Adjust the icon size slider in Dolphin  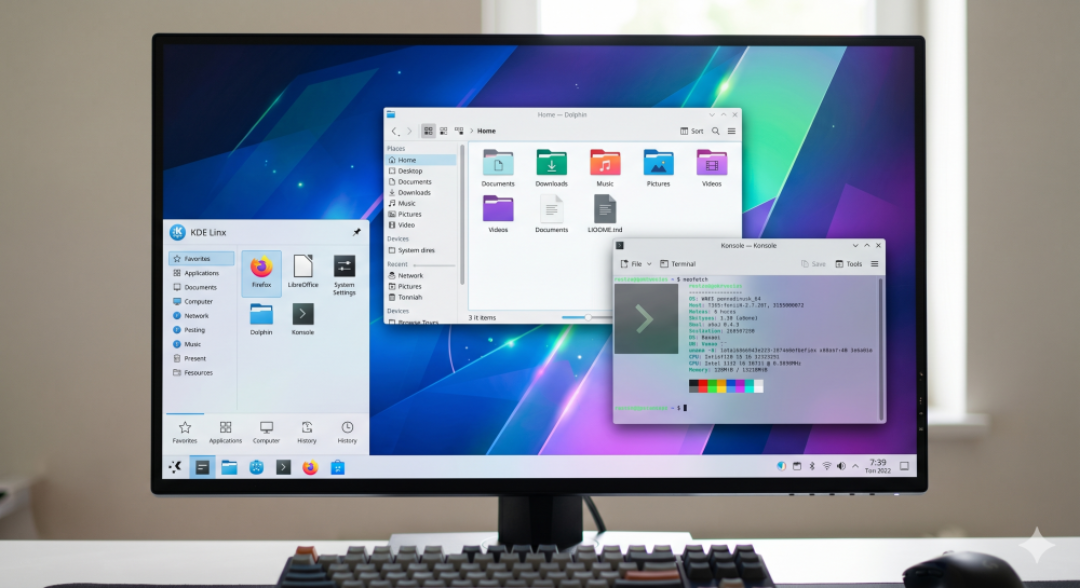click(588, 317)
